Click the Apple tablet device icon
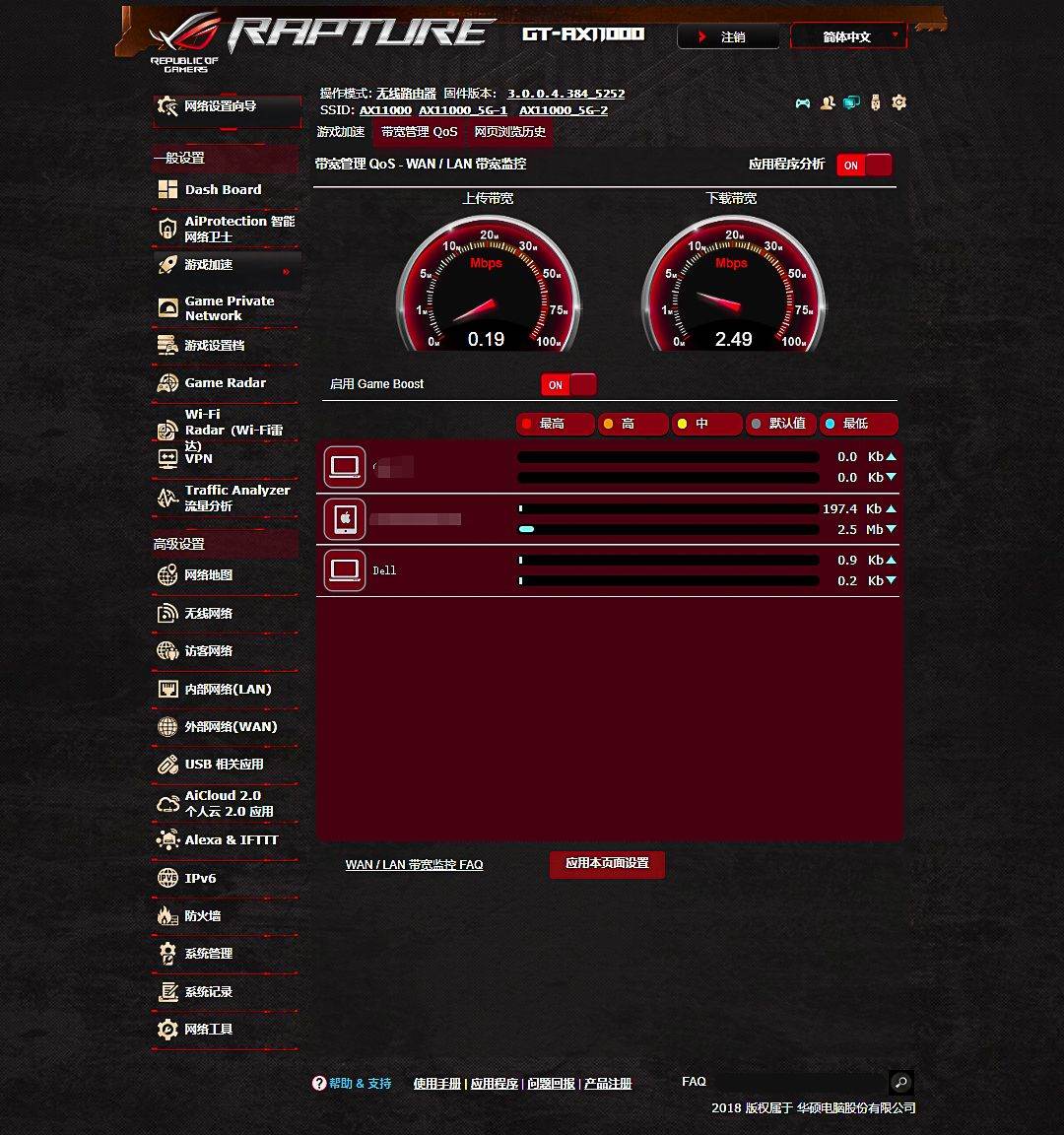1064x1135 pixels. pyautogui.click(x=345, y=519)
